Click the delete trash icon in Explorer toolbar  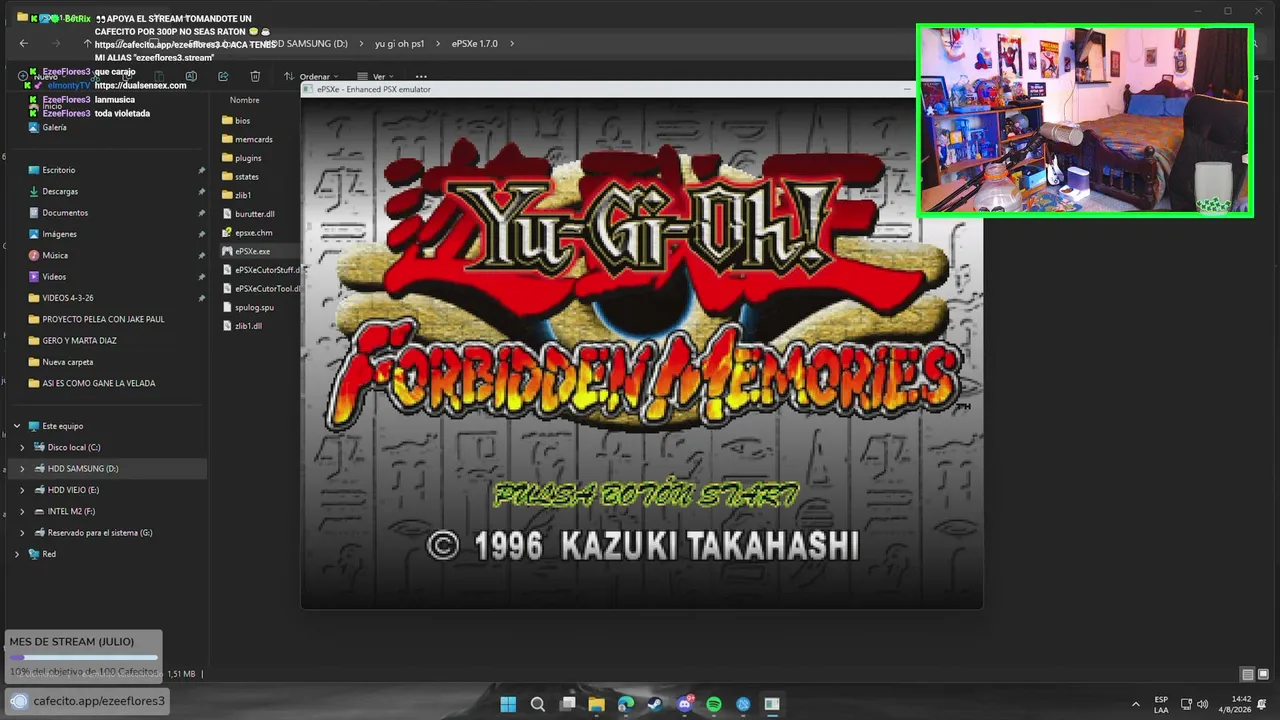[255, 76]
